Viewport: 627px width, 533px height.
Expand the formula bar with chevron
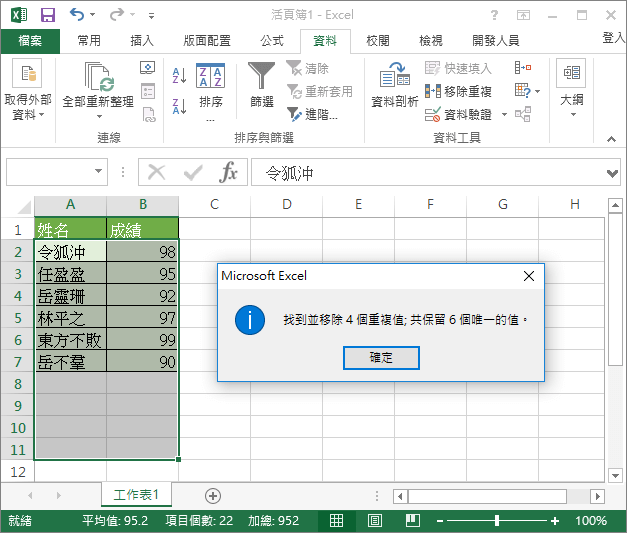[612, 172]
